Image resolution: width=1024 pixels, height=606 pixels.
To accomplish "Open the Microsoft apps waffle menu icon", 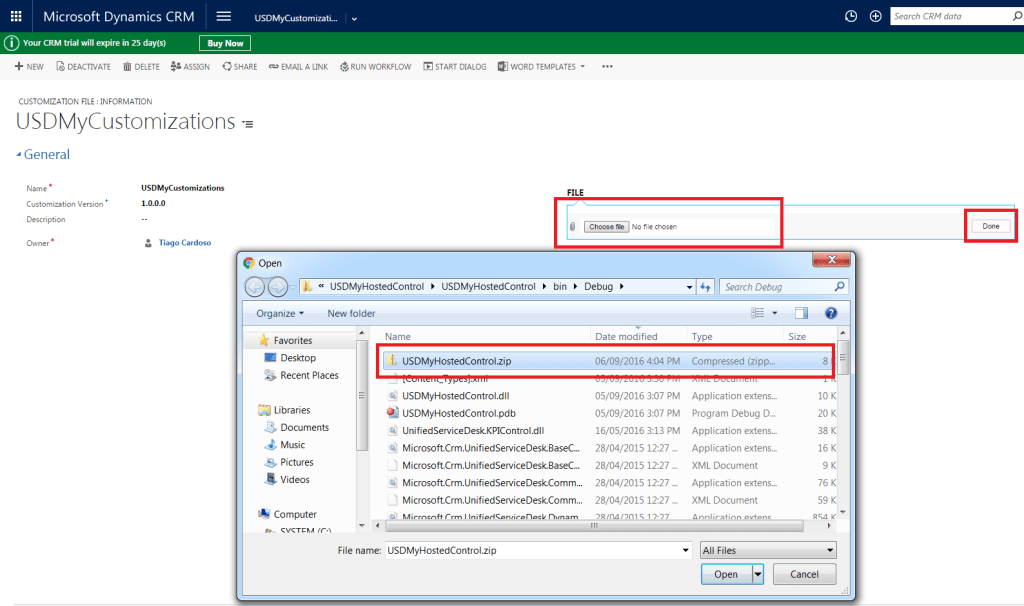I will 14,15.
